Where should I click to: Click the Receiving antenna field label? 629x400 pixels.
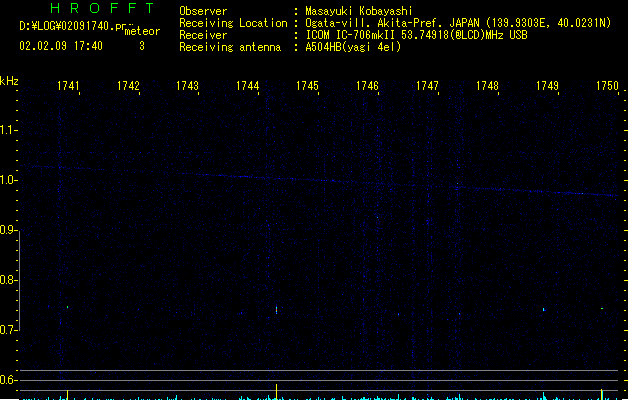point(230,47)
